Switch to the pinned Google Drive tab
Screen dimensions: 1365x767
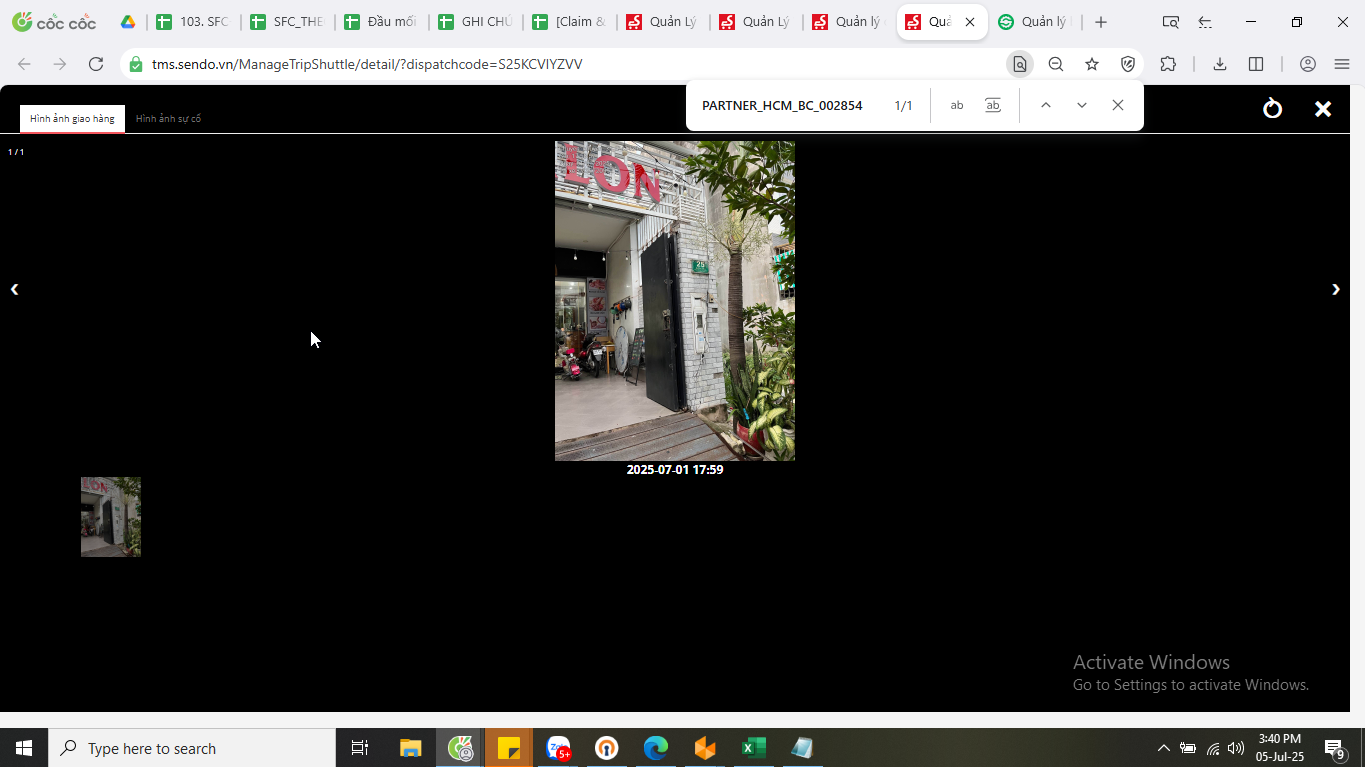coord(128,22)
